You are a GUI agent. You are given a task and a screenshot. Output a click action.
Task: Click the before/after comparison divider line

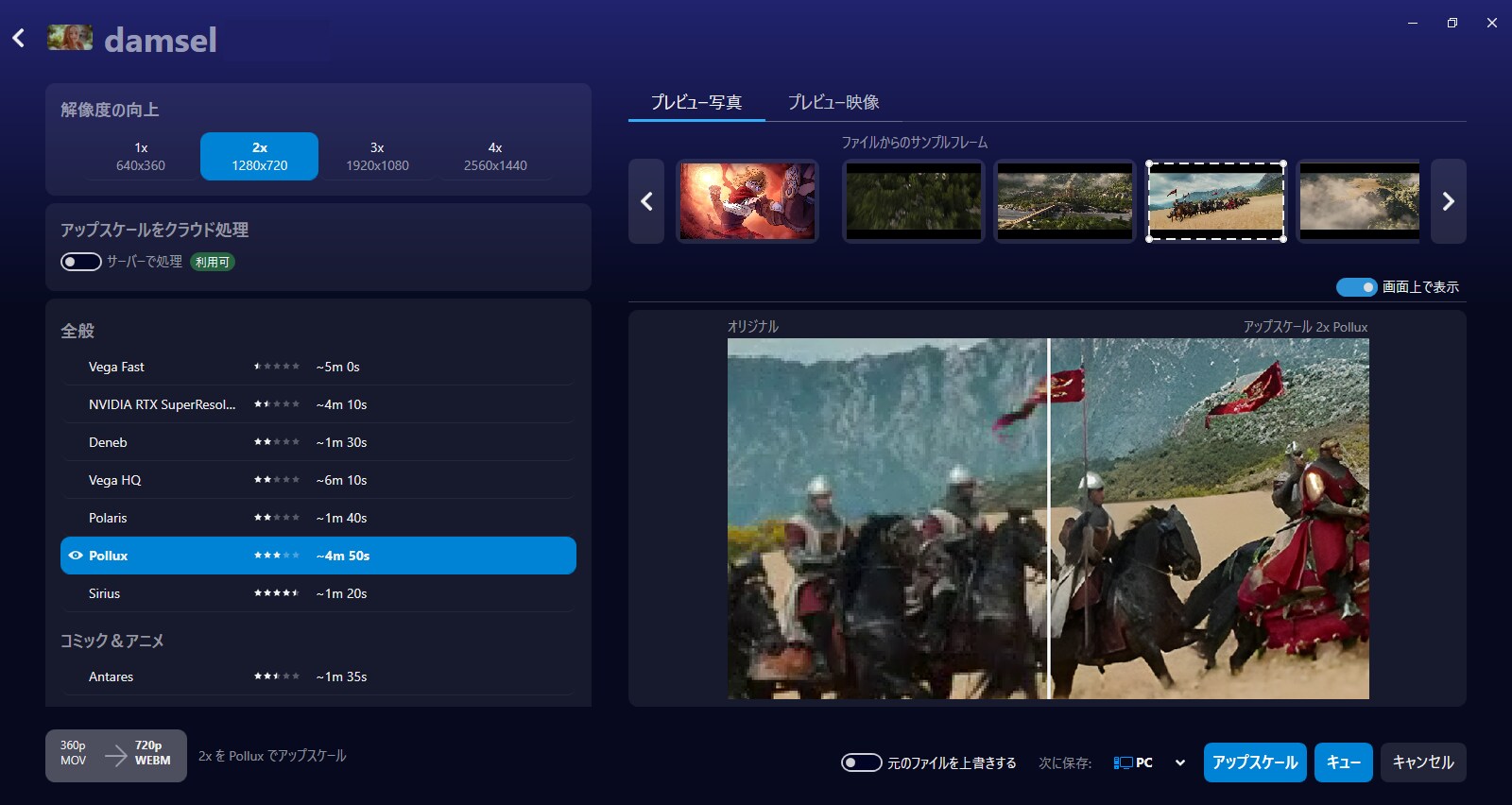point(1049,519)
